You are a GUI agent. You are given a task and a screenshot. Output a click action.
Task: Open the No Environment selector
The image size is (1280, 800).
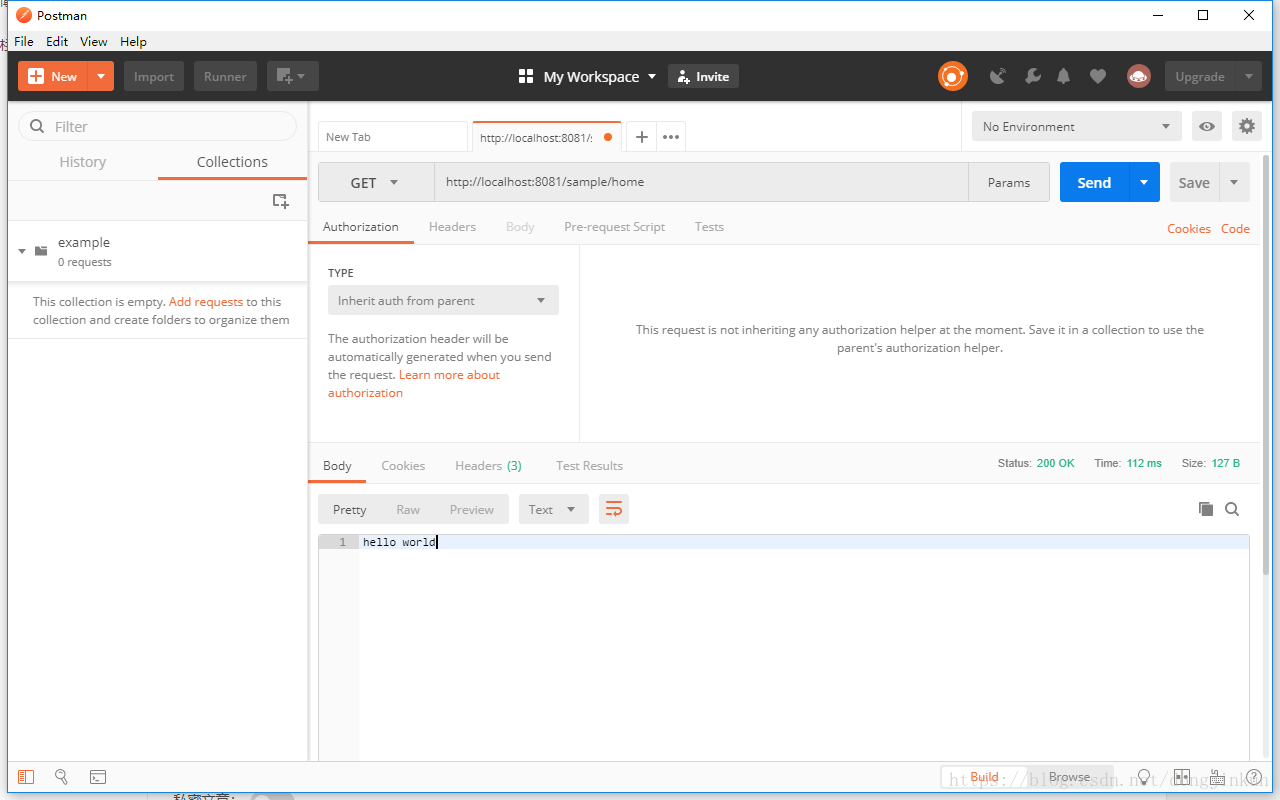coord(1076,126)
